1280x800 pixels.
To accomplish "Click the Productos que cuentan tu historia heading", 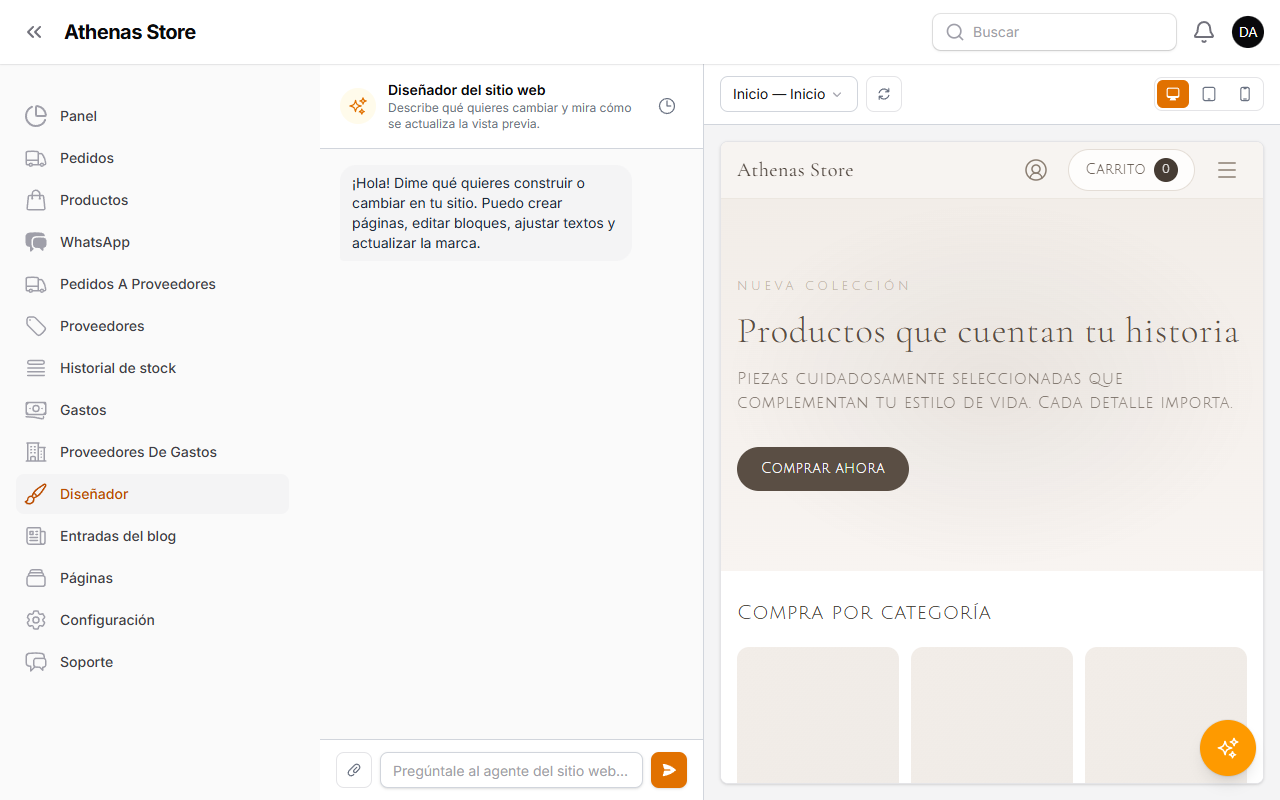I will click(x=988, y=331).
